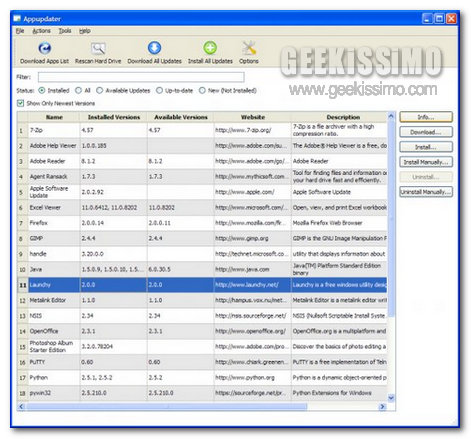Viewport: 471px width, 439px height.
Task: Click the Info... button
Action: (426, 117)
